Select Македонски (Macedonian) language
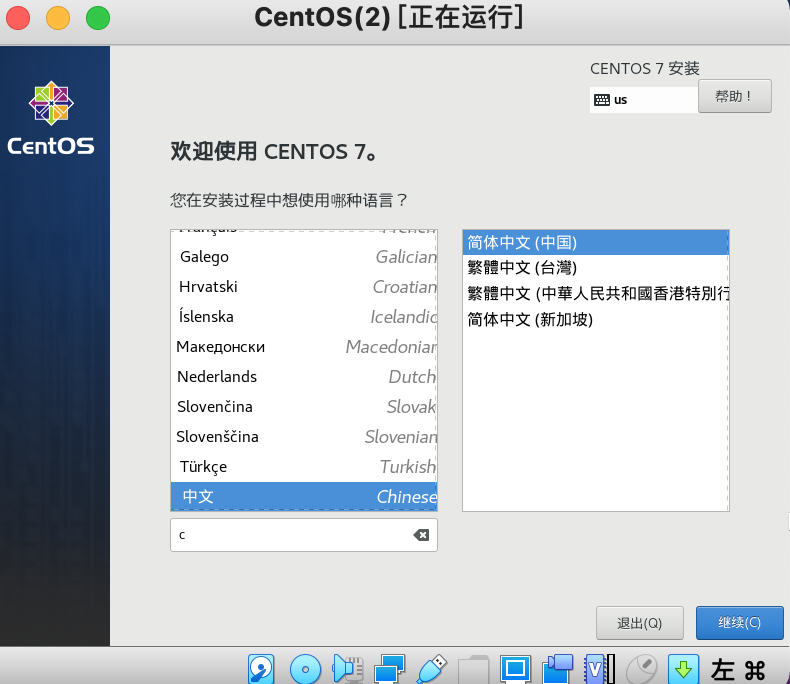The width and height of the screenshot is (790, 684). (x=304, y=347)
